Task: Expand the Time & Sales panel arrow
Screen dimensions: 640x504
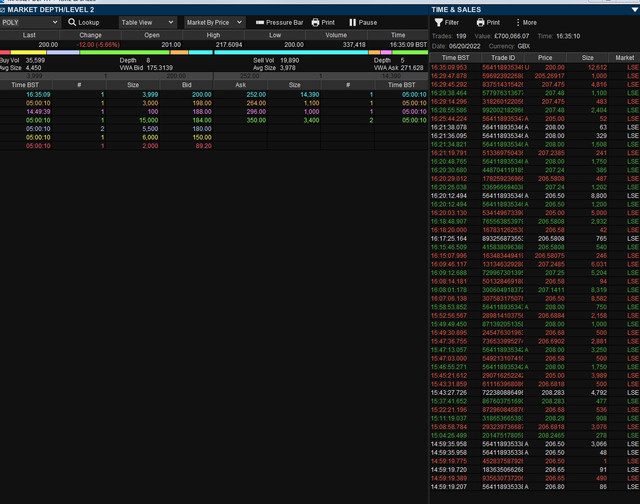Action: (635, 9)
